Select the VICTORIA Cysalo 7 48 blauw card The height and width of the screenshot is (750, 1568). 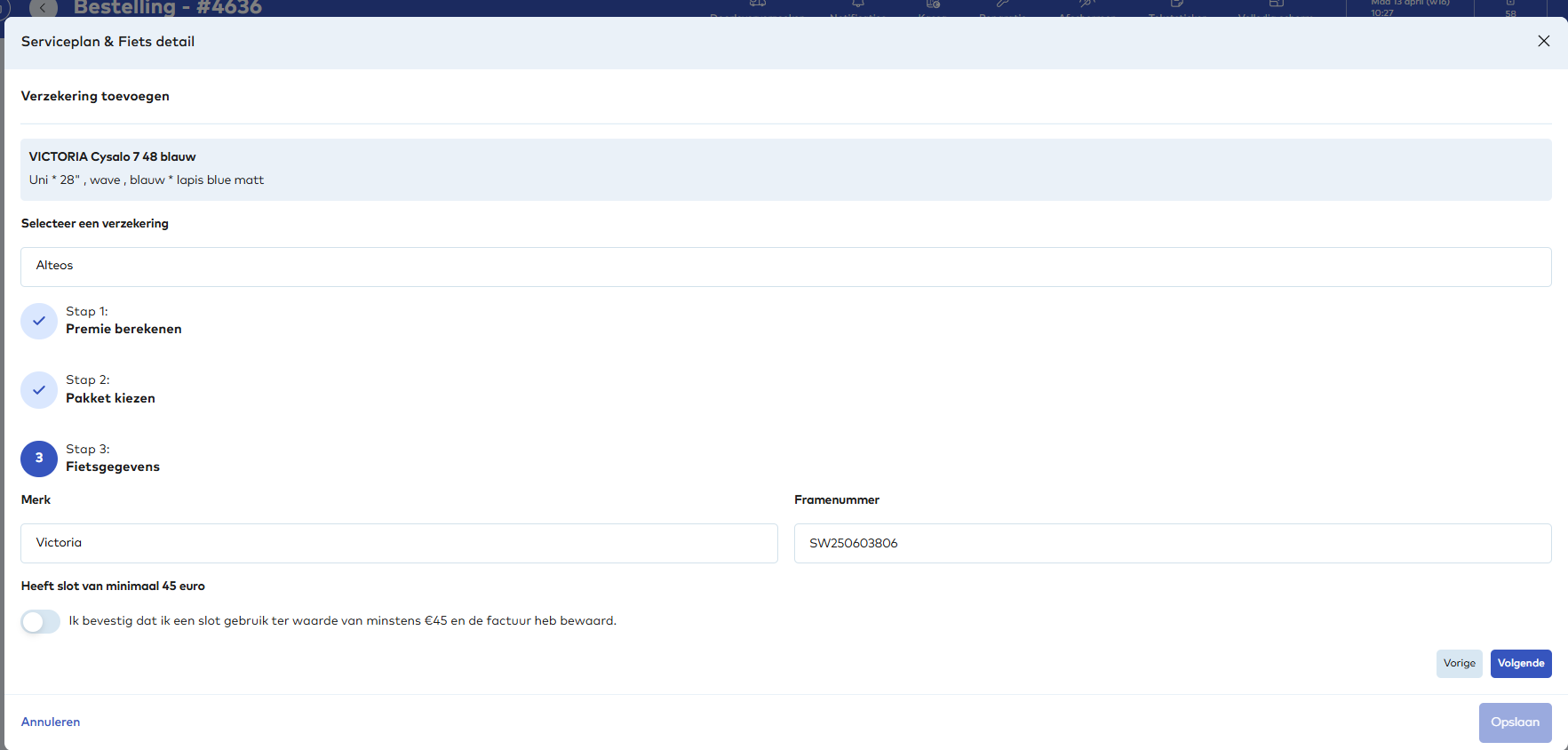(x=785, y=169)
